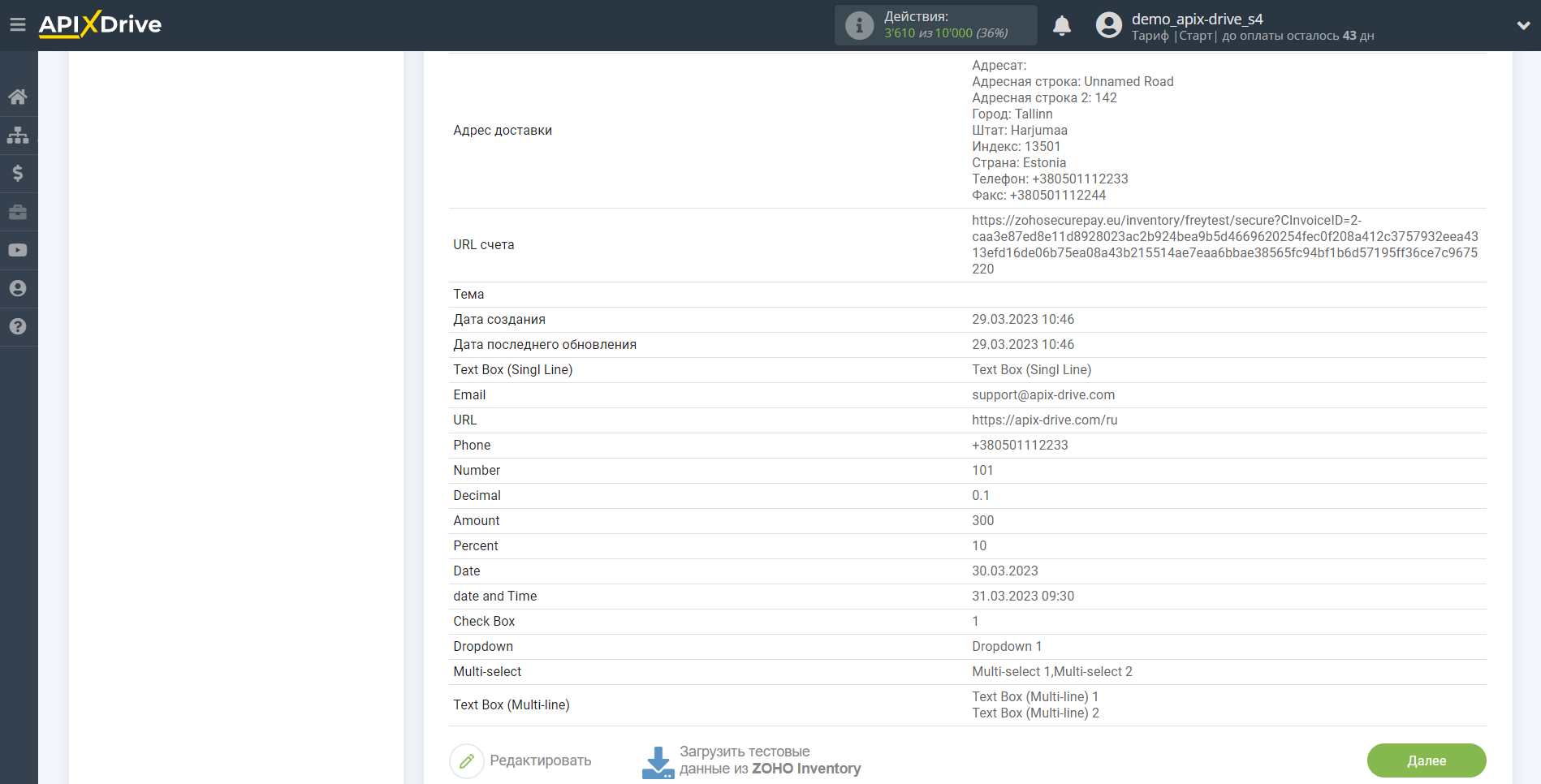1541x784 pixels.
Task: Click the 'Город: Tallinn' address line
Action: [1012, 114]
